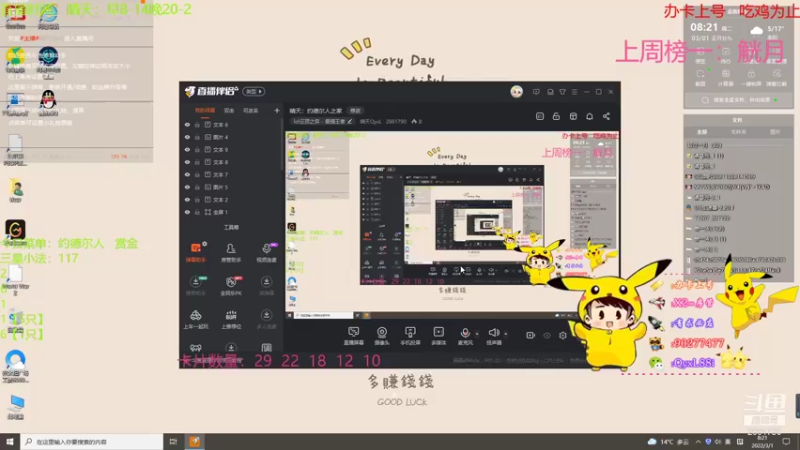Image resolution: width=800 pixels, height=450 pixels.
Task: Select the 文本 9 layer row
Action: 231,149
